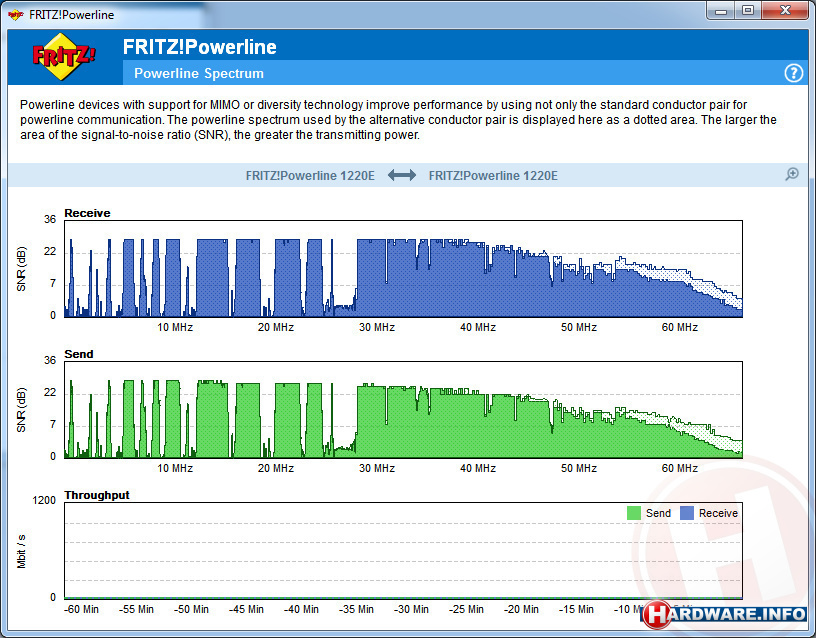Maximize the FRITZ!Powerline window

(x=748, y=10)
